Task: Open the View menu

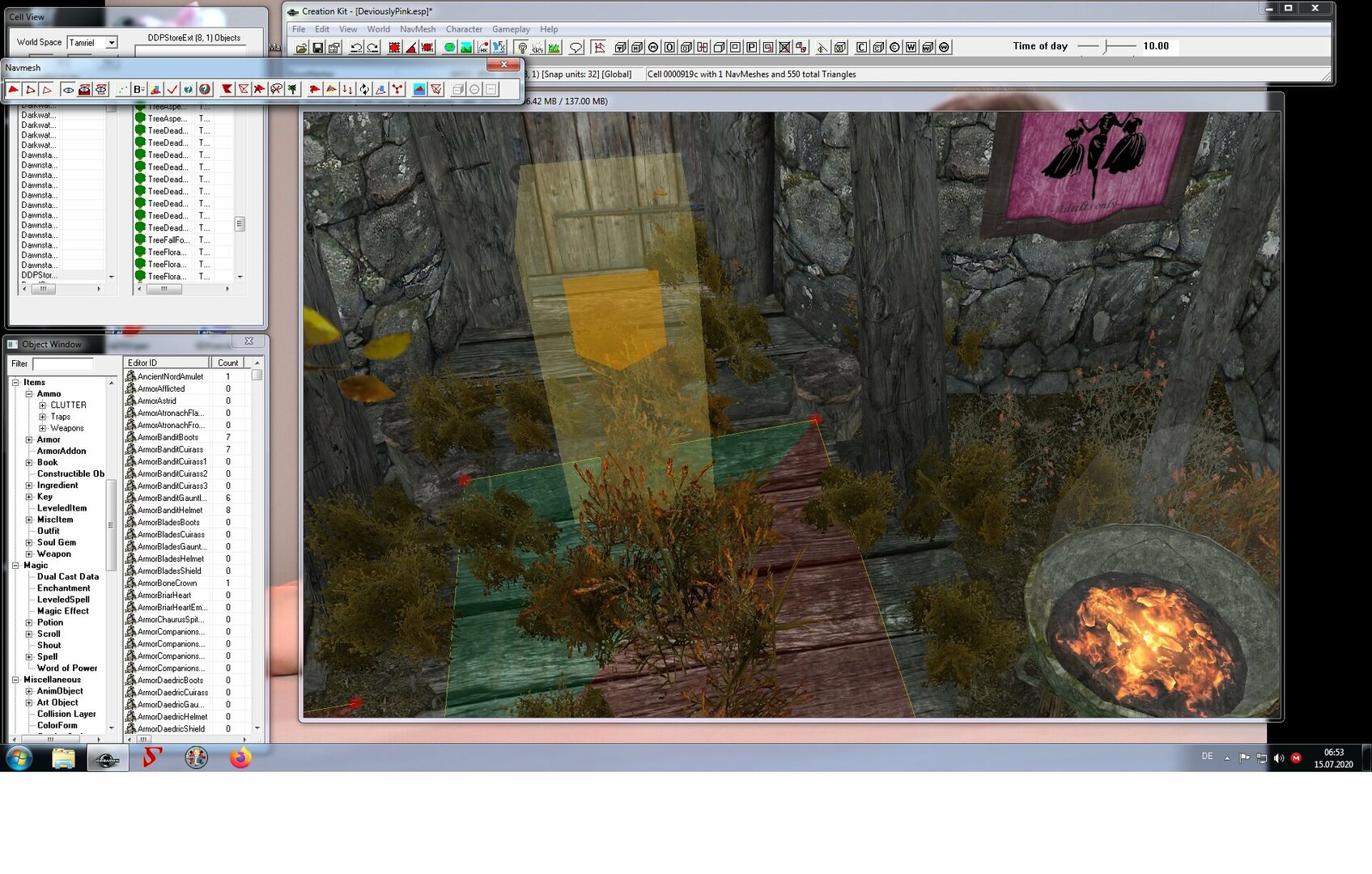Action: pyautogui.click(x=348, y=29)
